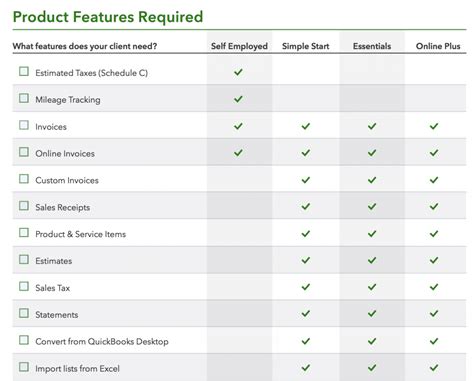Image resolution: width=474 pixels, height=381 pixels.
Task: Click the Import lists from Excel label
Action: click(x=77, y=369)
